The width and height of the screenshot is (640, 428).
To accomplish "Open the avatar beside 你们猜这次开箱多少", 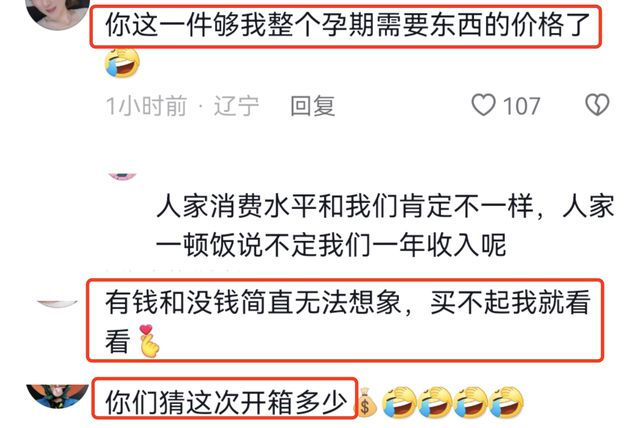I will [x=57, y=396].
